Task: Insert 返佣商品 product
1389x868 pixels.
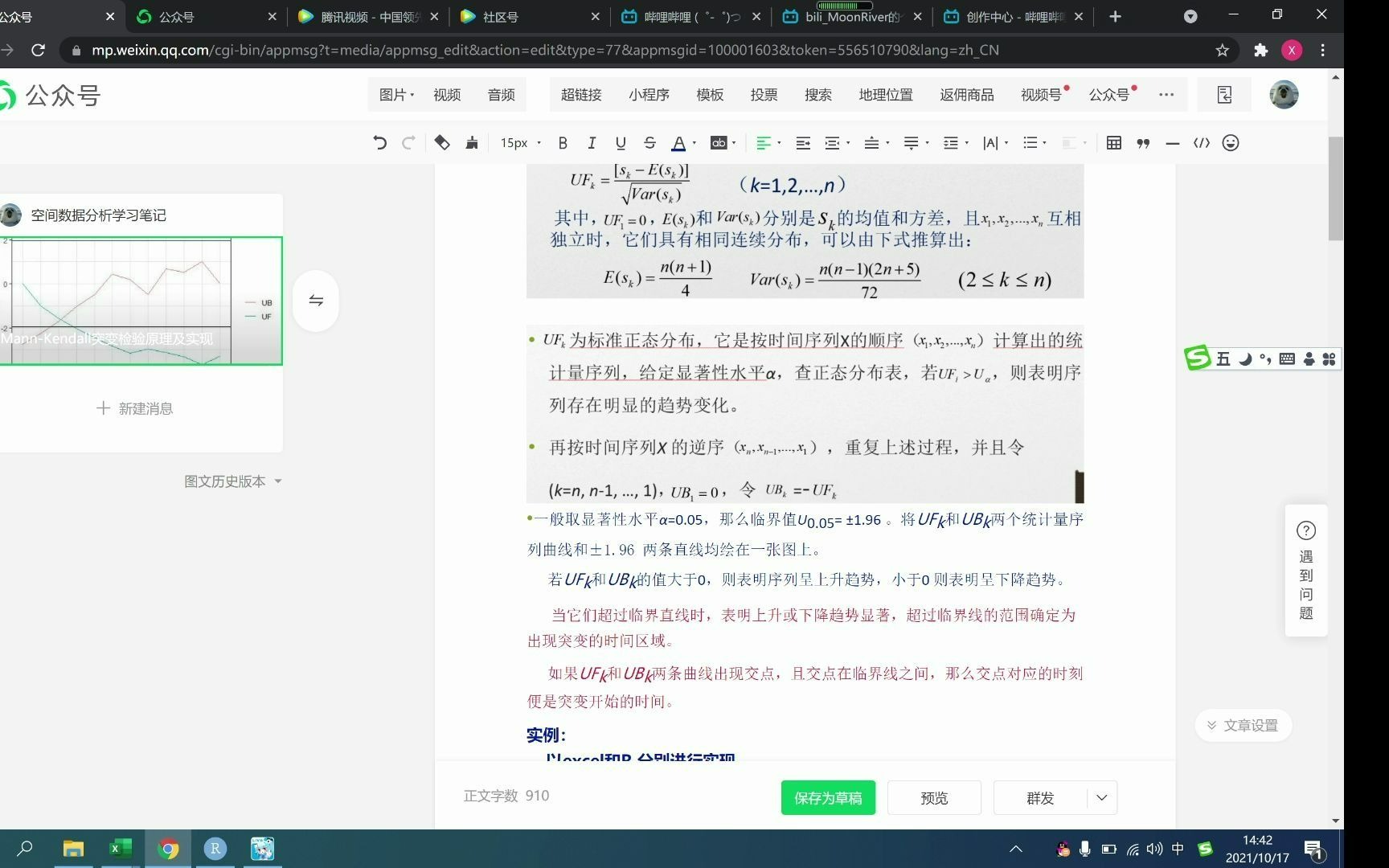Action: (967, 95)
